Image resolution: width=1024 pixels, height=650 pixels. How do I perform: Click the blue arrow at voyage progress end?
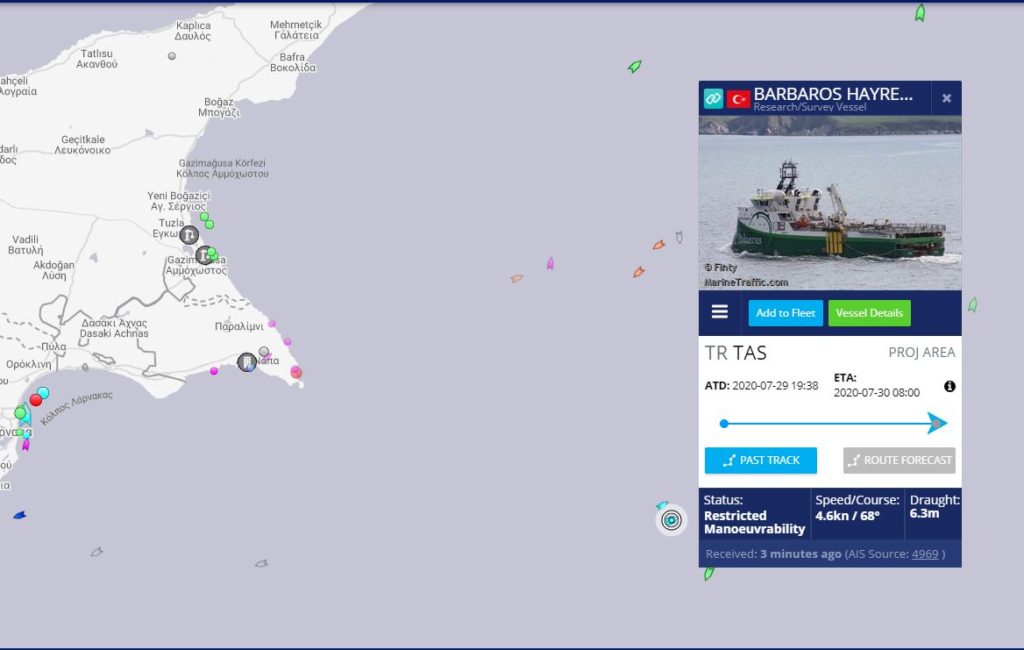(x=937, y=423)
